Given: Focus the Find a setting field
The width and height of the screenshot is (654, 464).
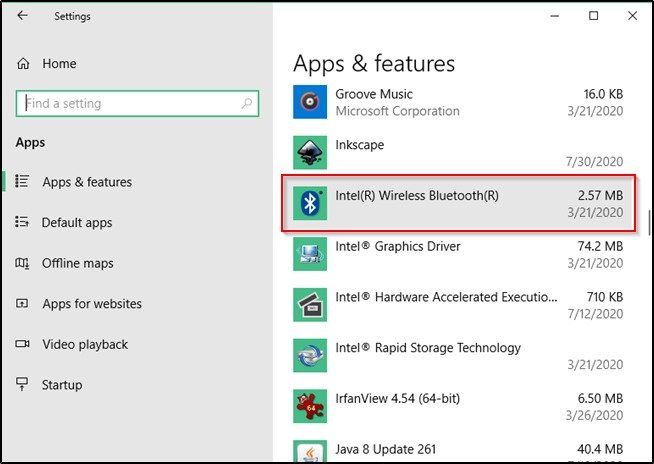Looking at the screenshot, I should click(x=137, y=103).
